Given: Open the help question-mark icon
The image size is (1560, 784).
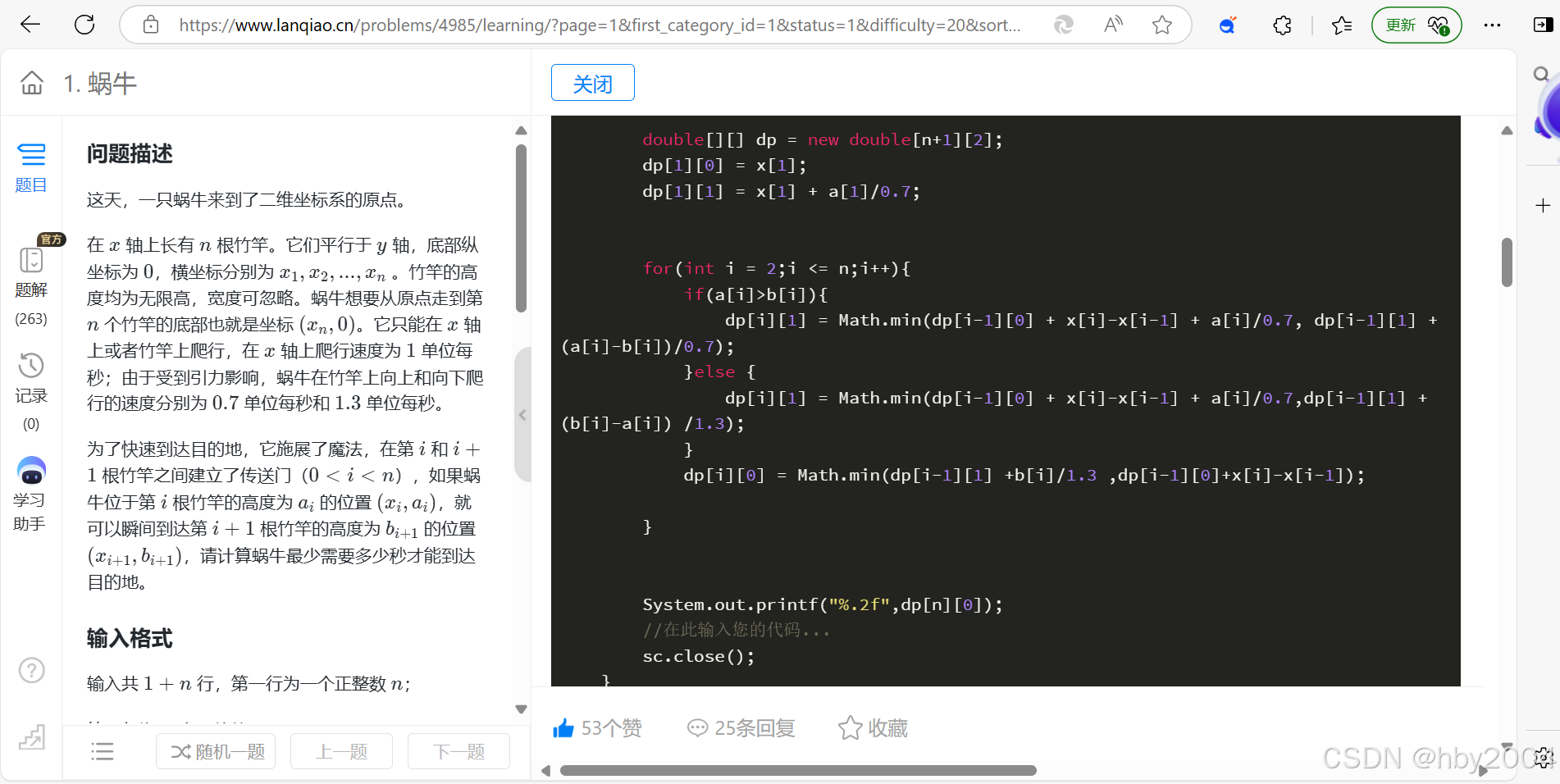Looking at the screenshot, I should click(x=31, y=670).
